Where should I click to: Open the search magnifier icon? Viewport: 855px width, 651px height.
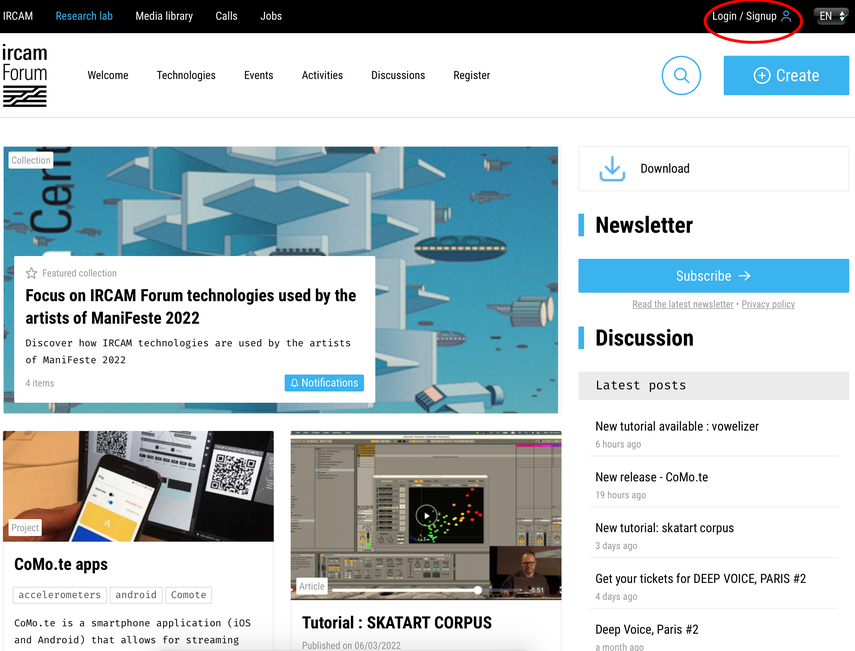[x=681, y=75]
